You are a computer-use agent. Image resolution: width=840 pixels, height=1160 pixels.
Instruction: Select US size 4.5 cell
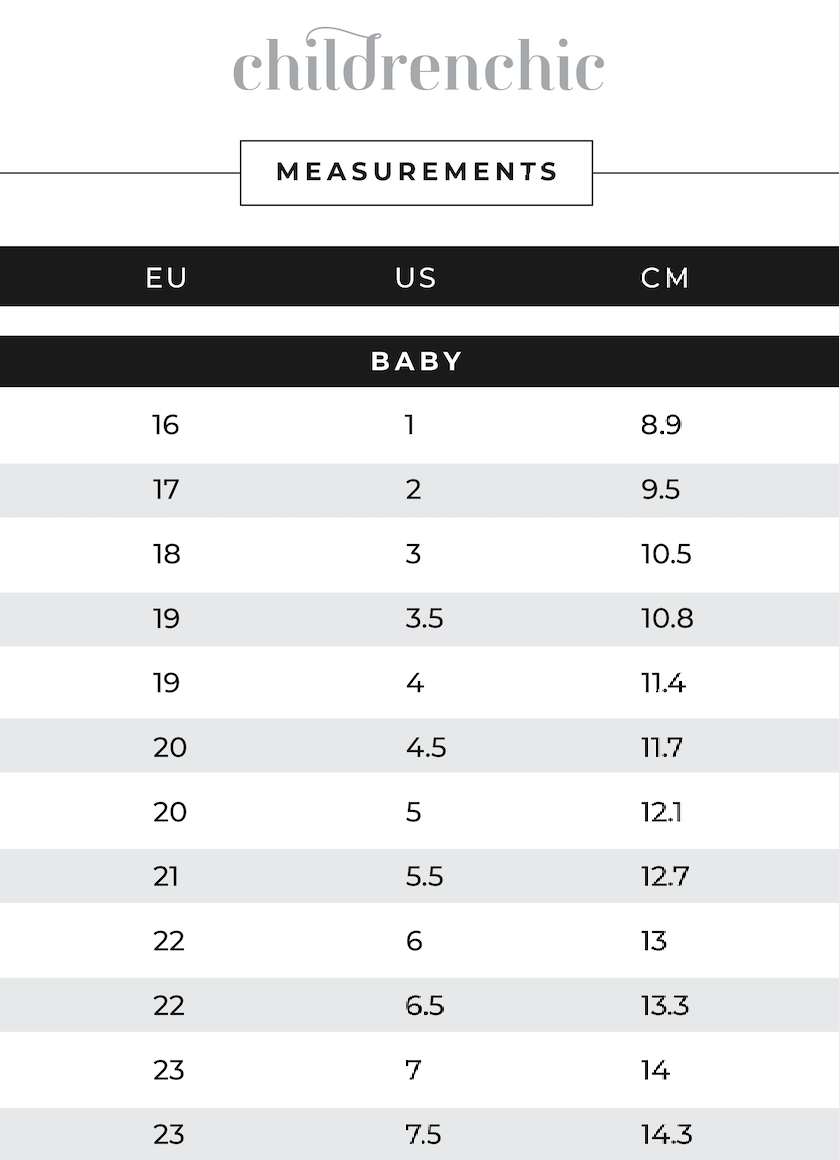(x=426, y=747)
